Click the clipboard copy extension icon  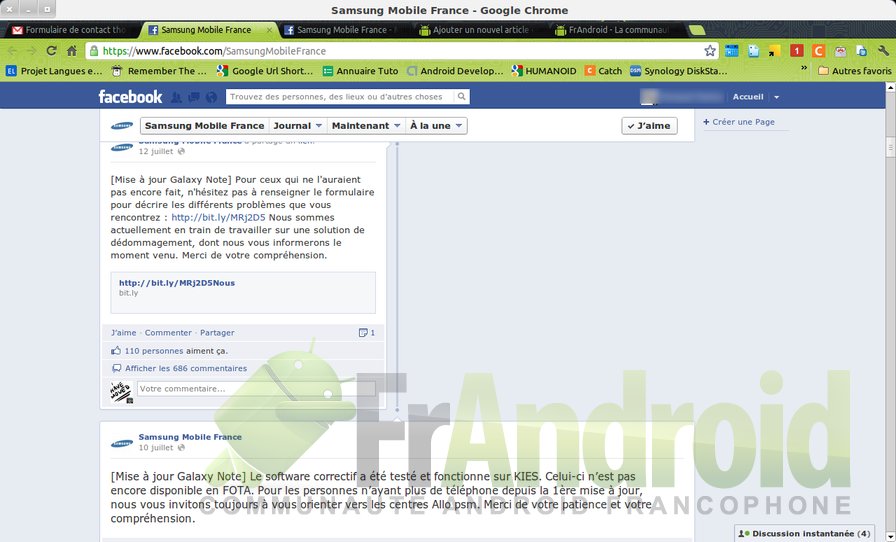point(862,51)
